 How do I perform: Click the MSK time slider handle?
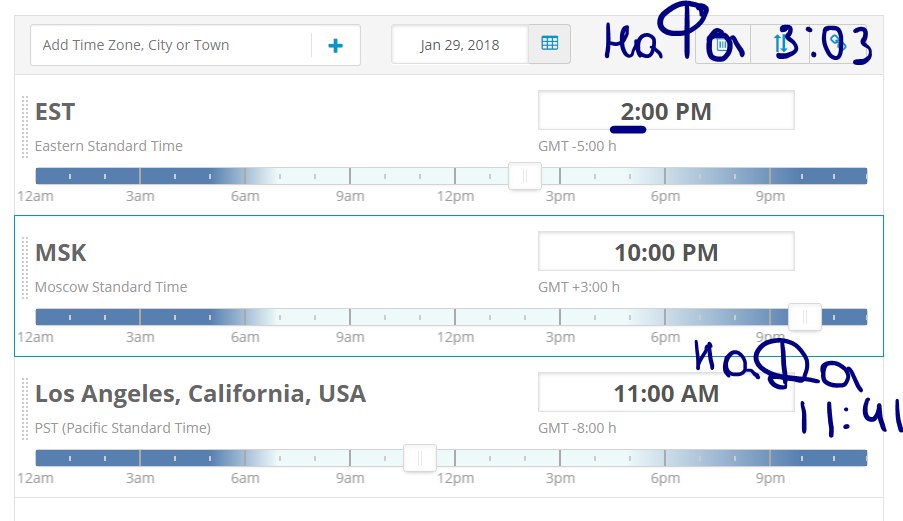click(805, 318)
